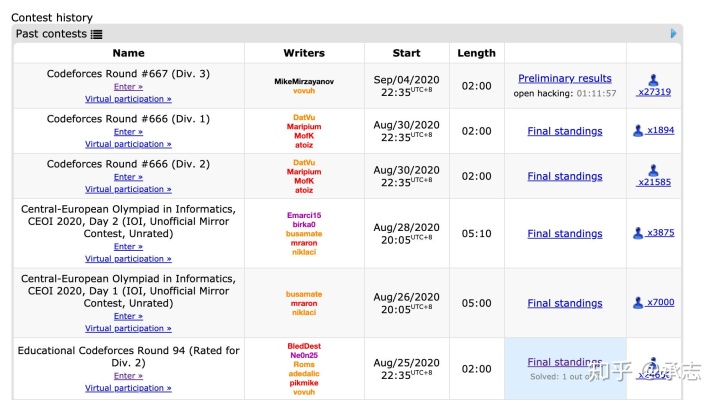The image size is (720, 400).
Task: Open MofK's profile in Round #666 Div. 1 row
Action: click(x=304, y=136)
